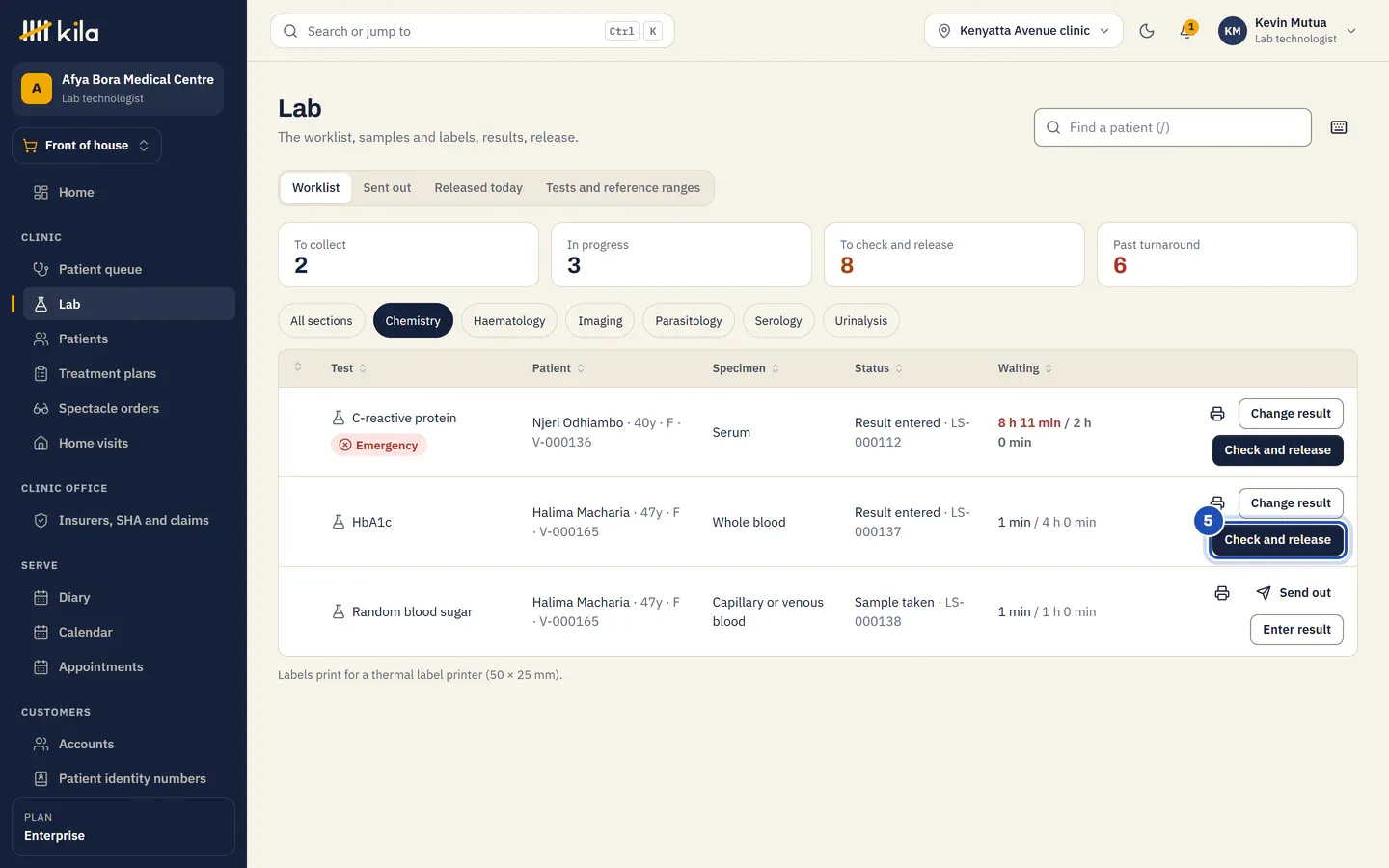Sort the table by the Patient column
The width and height of the screenshot is (1389, 868).
click(x=558, y=368)
